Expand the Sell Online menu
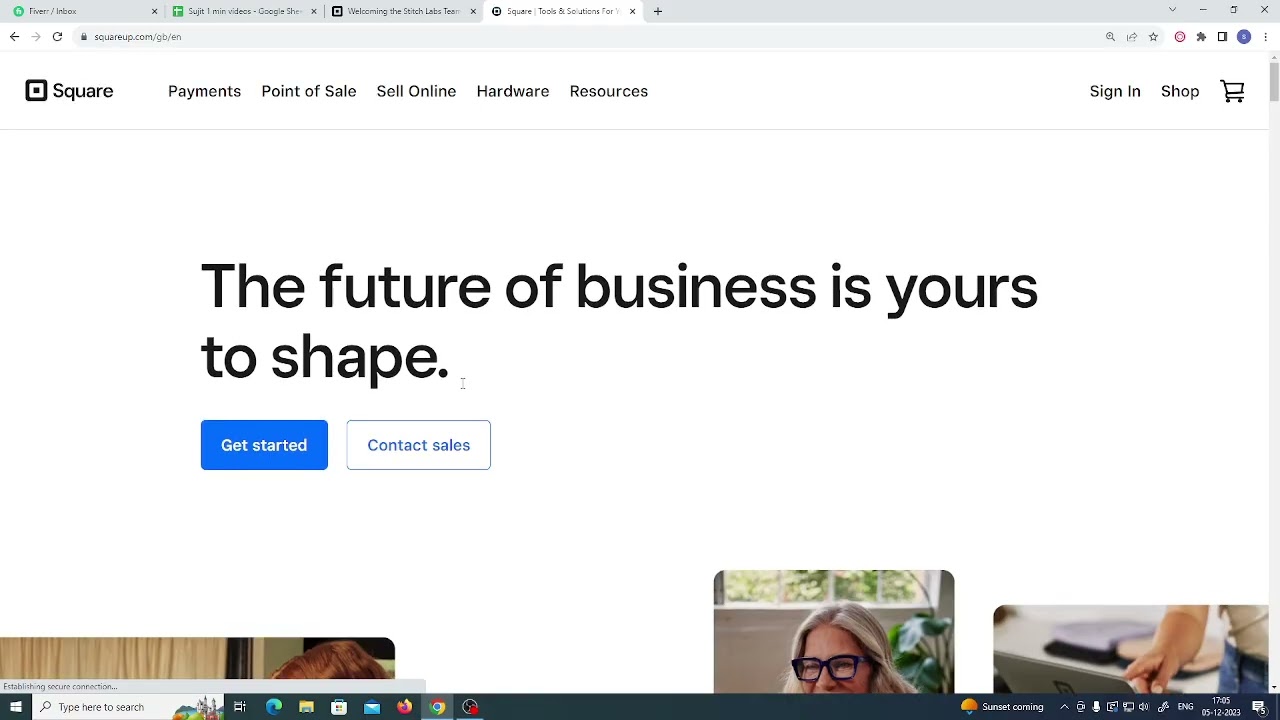The image size is (1280, 720). pos(416,91)
